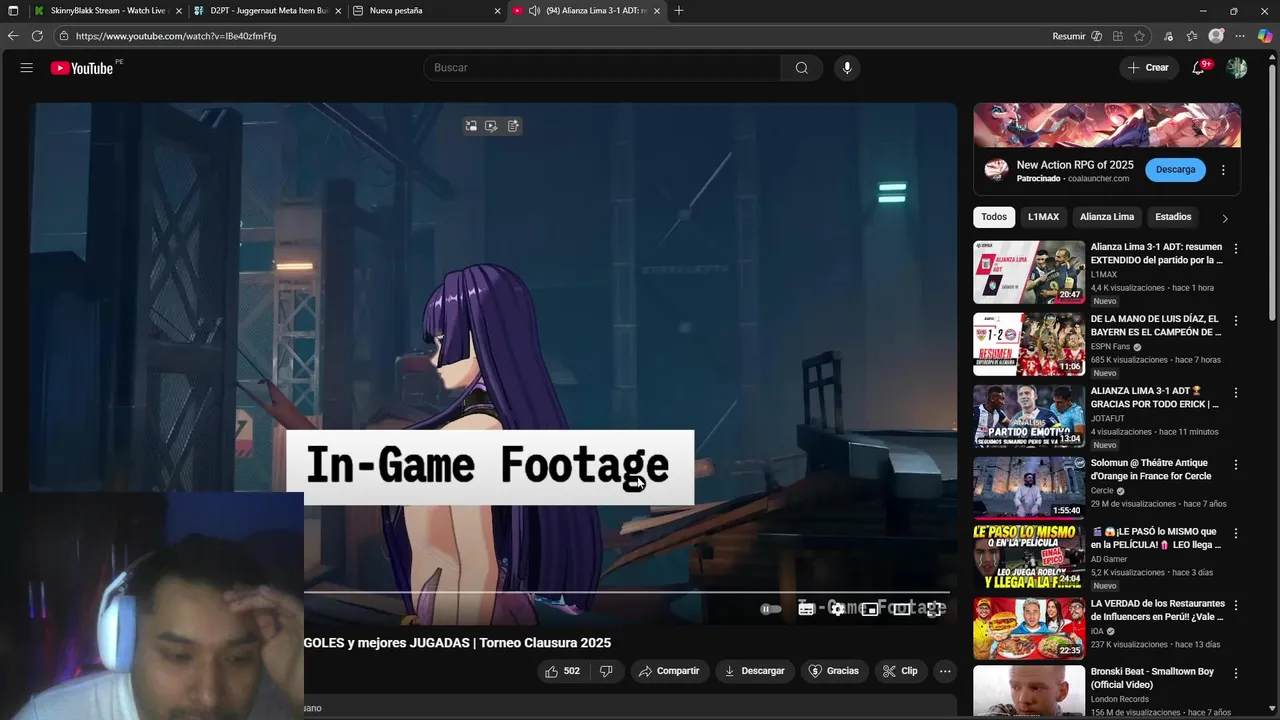
Task: Open the Bayern campeón ESPN Fans thumbnail
Action: tap(1029, 344)
